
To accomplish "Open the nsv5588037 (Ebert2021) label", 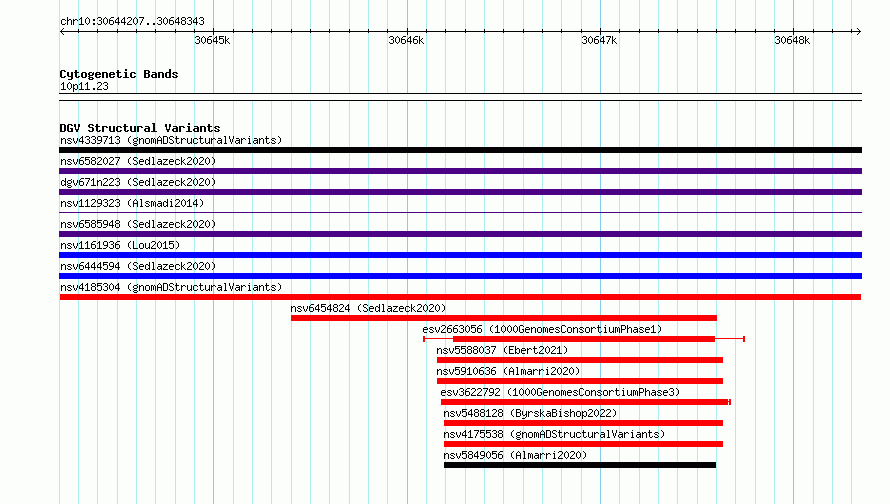I will (502, 350).
